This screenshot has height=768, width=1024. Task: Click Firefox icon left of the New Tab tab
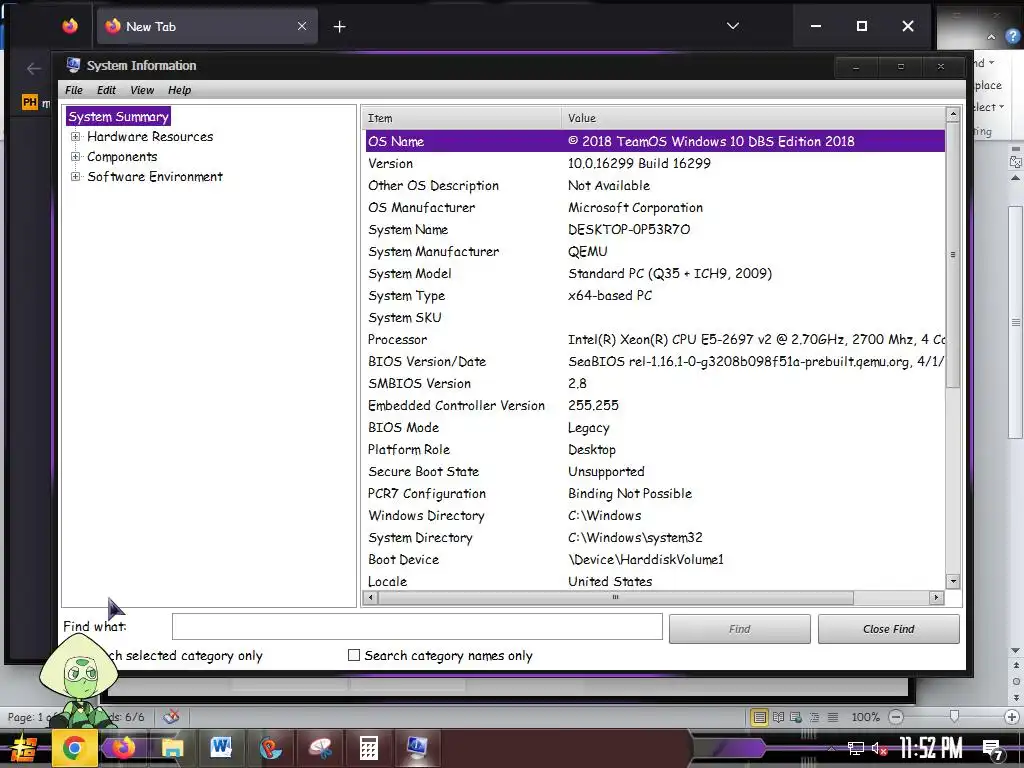[x=70, y=26]
